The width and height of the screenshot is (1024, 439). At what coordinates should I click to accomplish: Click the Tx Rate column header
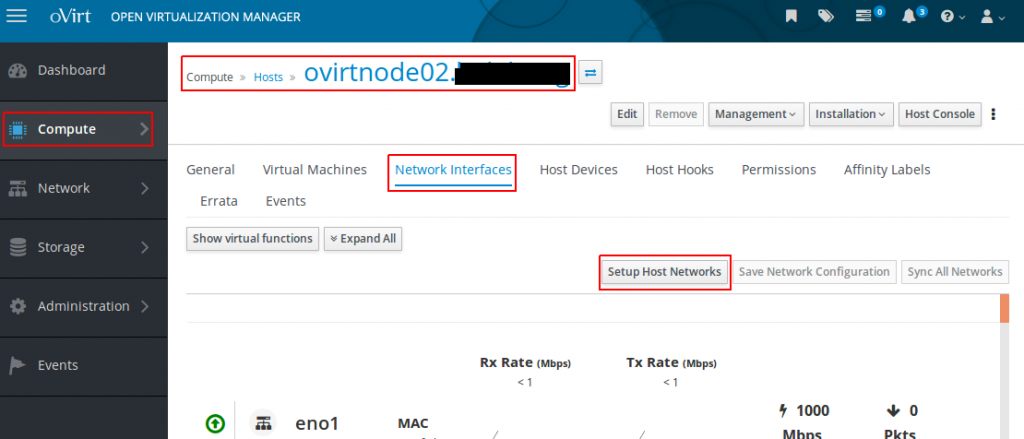pos(671,363)
